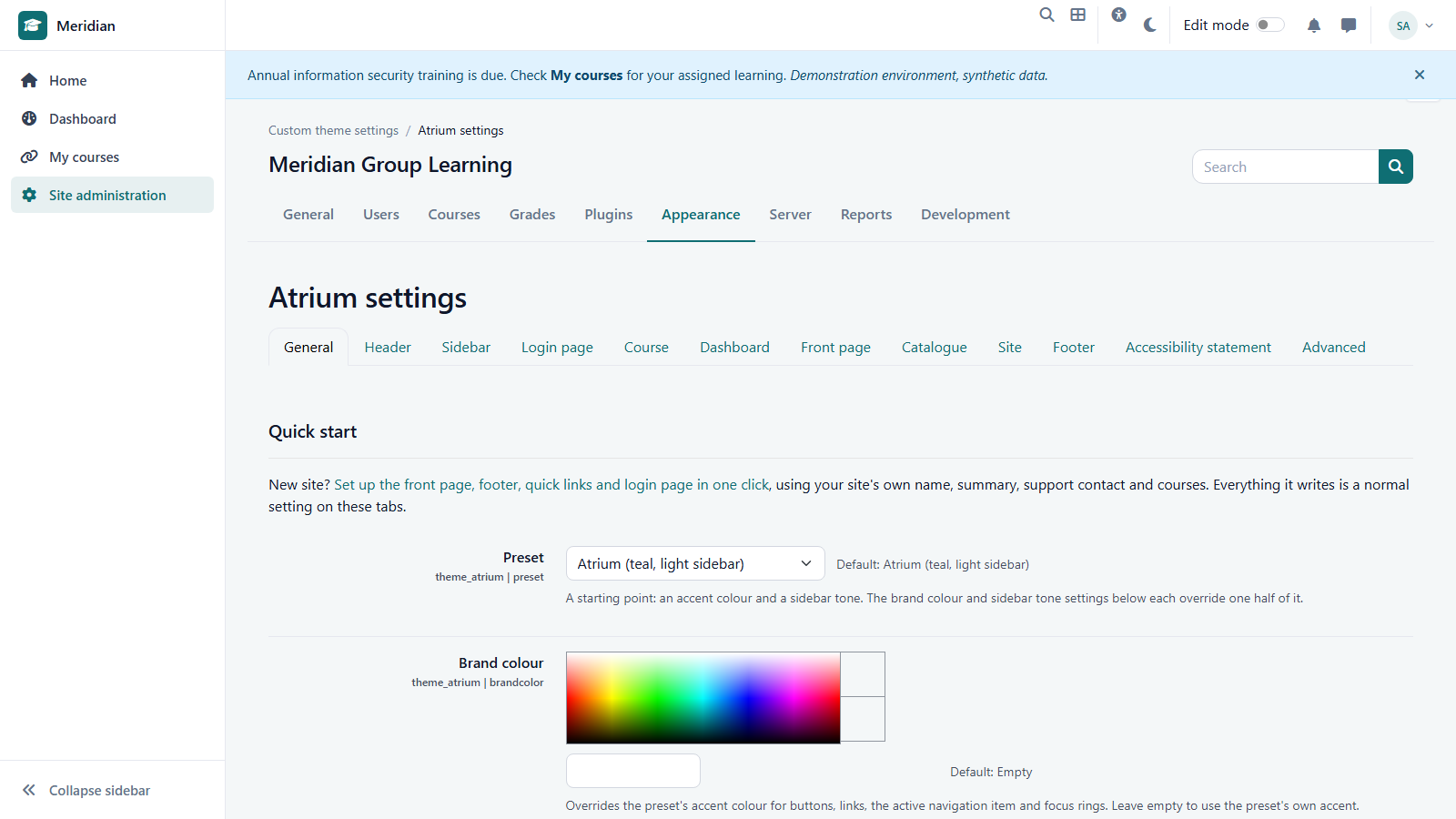The width and height of the screenshot is (1456, 819).
Task: Switch to the Plugins admin tab
Action: 609,215
